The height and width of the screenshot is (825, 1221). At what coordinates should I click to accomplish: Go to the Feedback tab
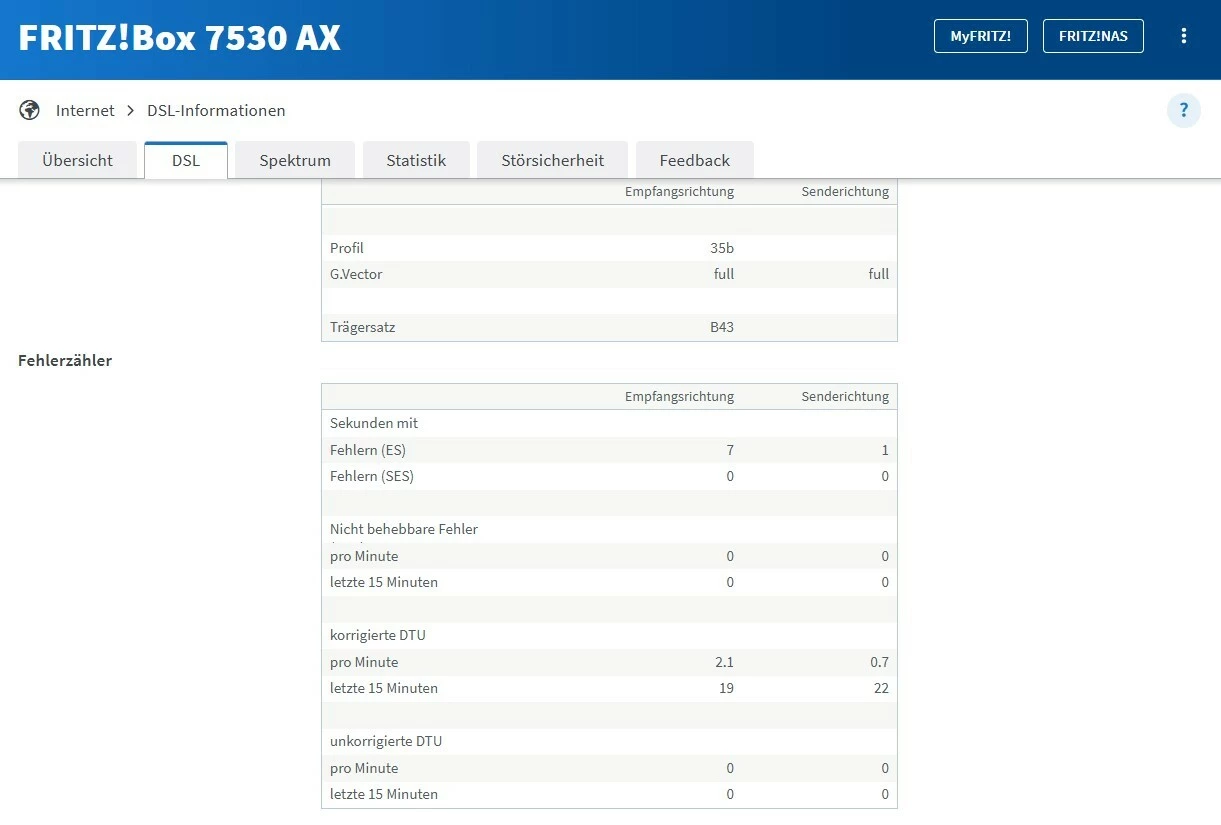[x=695, y=160]
